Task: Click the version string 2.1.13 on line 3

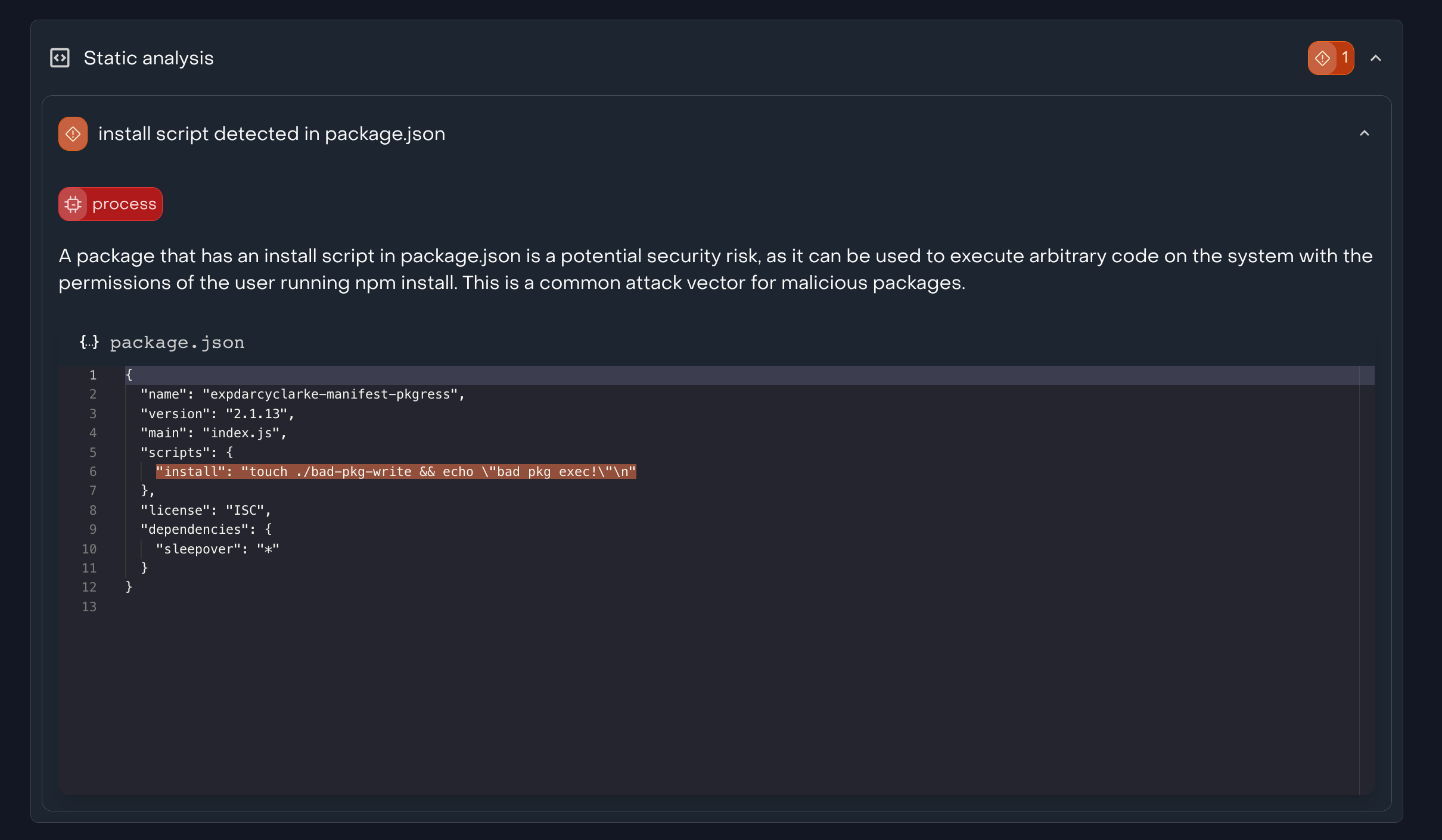Action: 257,413
